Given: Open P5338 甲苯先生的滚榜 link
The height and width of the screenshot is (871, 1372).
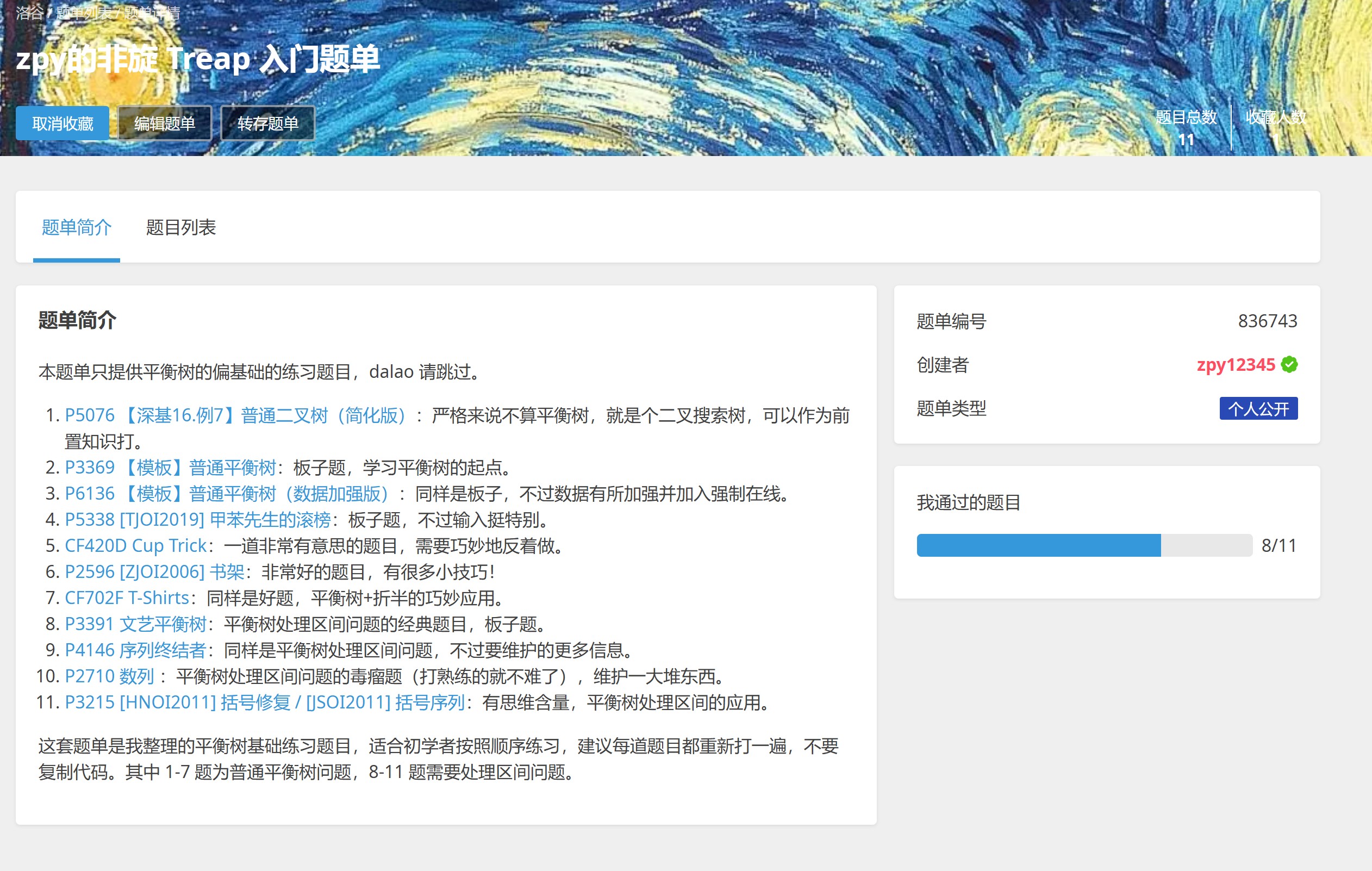Looking at the screenshot, I should pyautogui.click(x=197, y=520).
